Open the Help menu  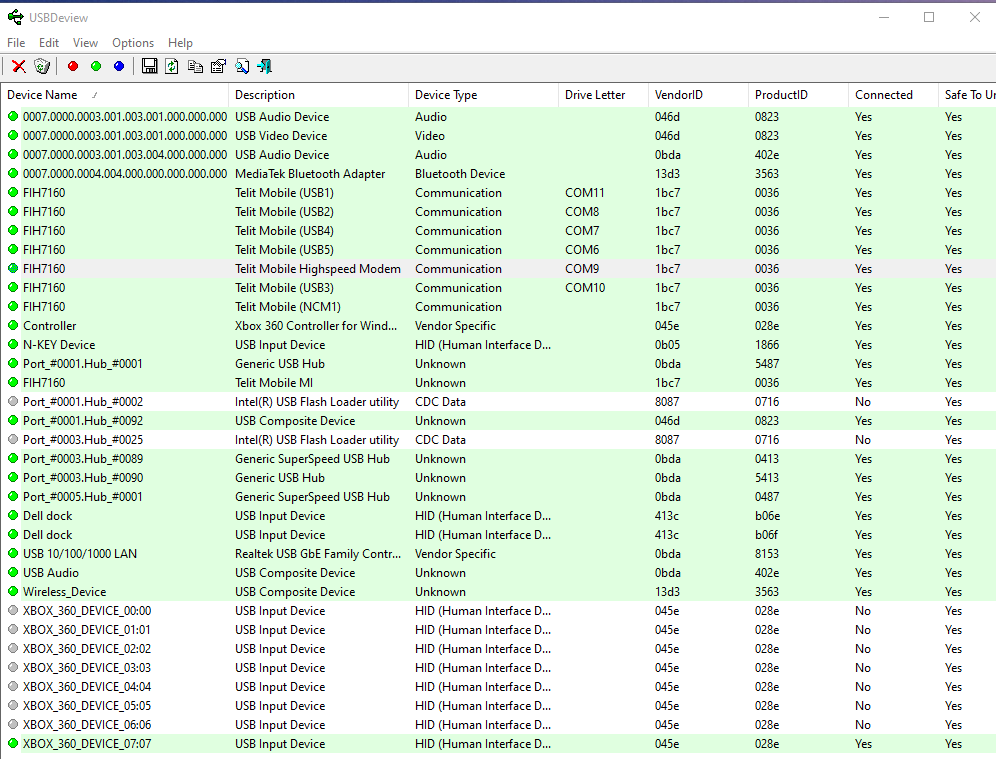pyautogui.click(x=180, y=43)
